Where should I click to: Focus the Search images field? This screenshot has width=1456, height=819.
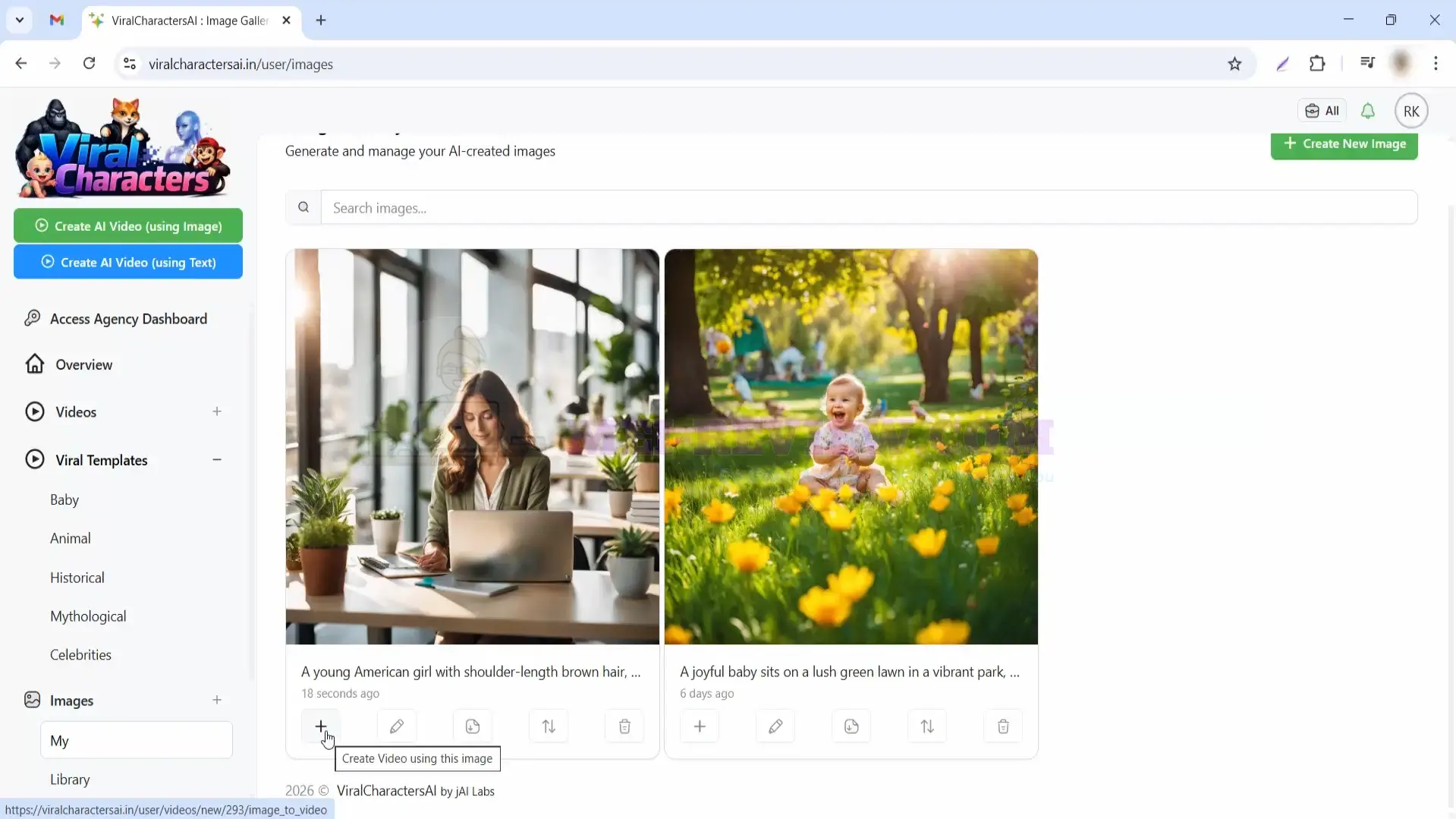869,207
